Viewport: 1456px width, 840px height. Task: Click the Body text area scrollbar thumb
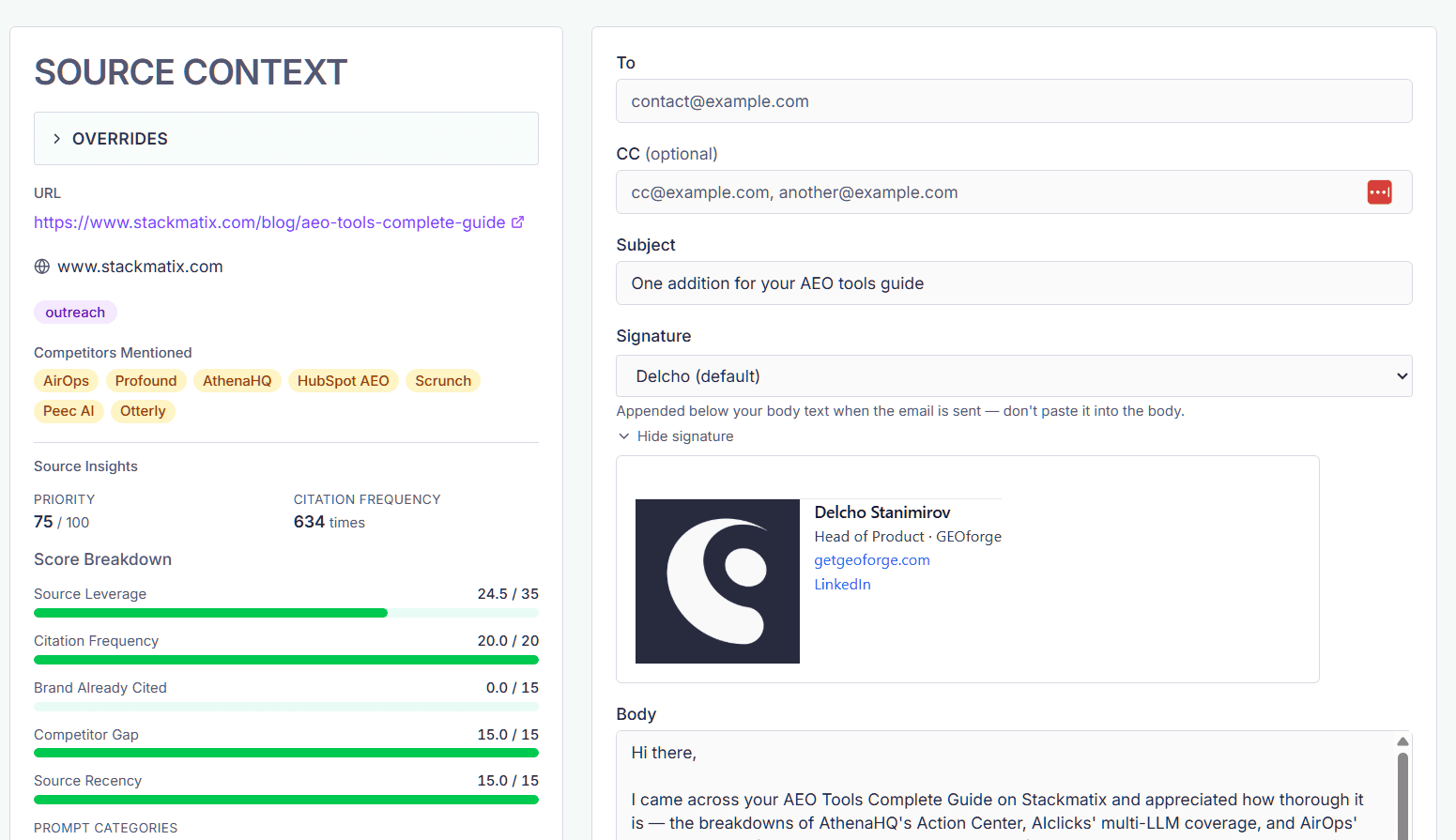[x=1402, y=796]
